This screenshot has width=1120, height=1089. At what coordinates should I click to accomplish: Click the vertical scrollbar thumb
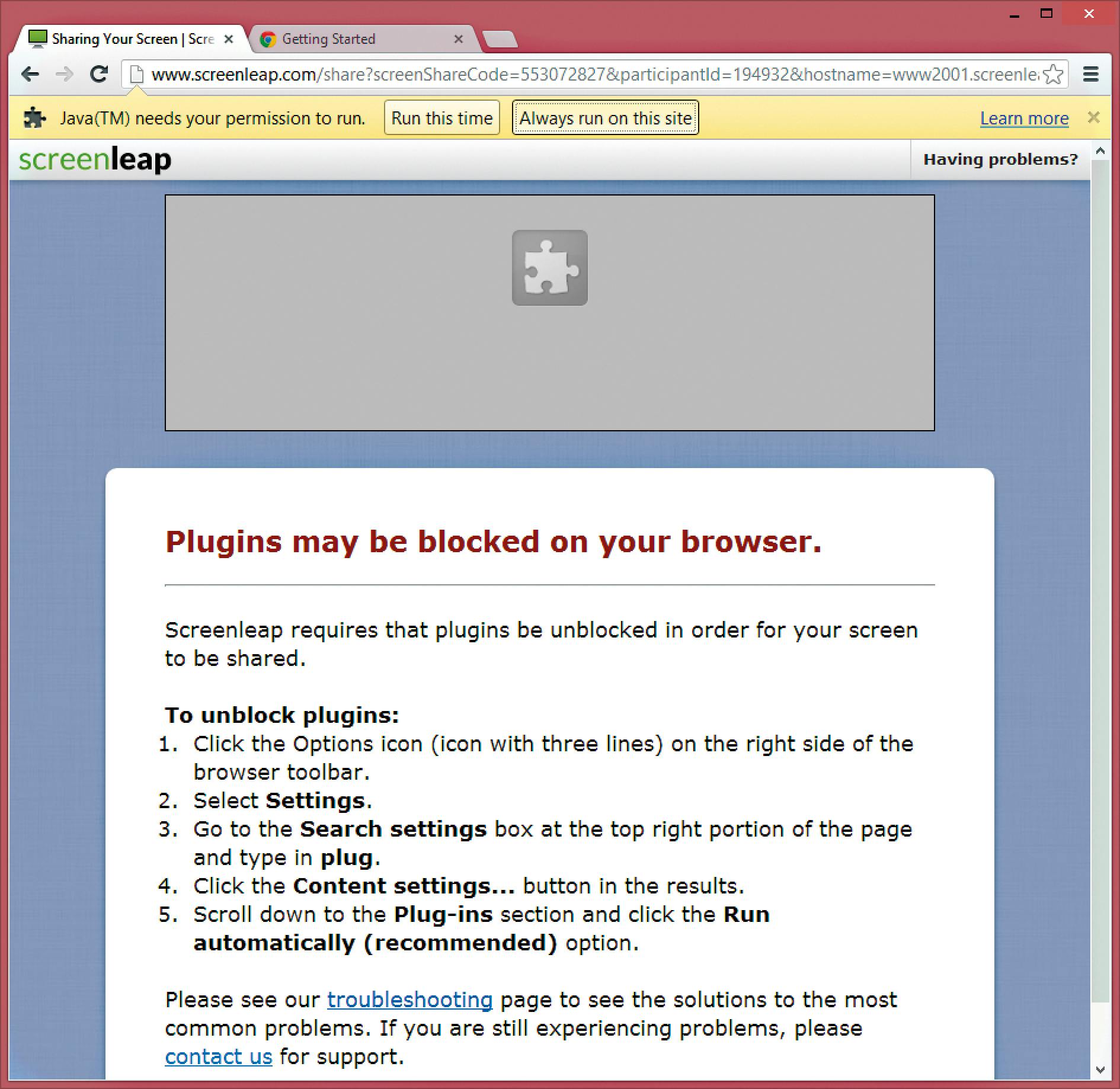click(x=1100, y=581)
